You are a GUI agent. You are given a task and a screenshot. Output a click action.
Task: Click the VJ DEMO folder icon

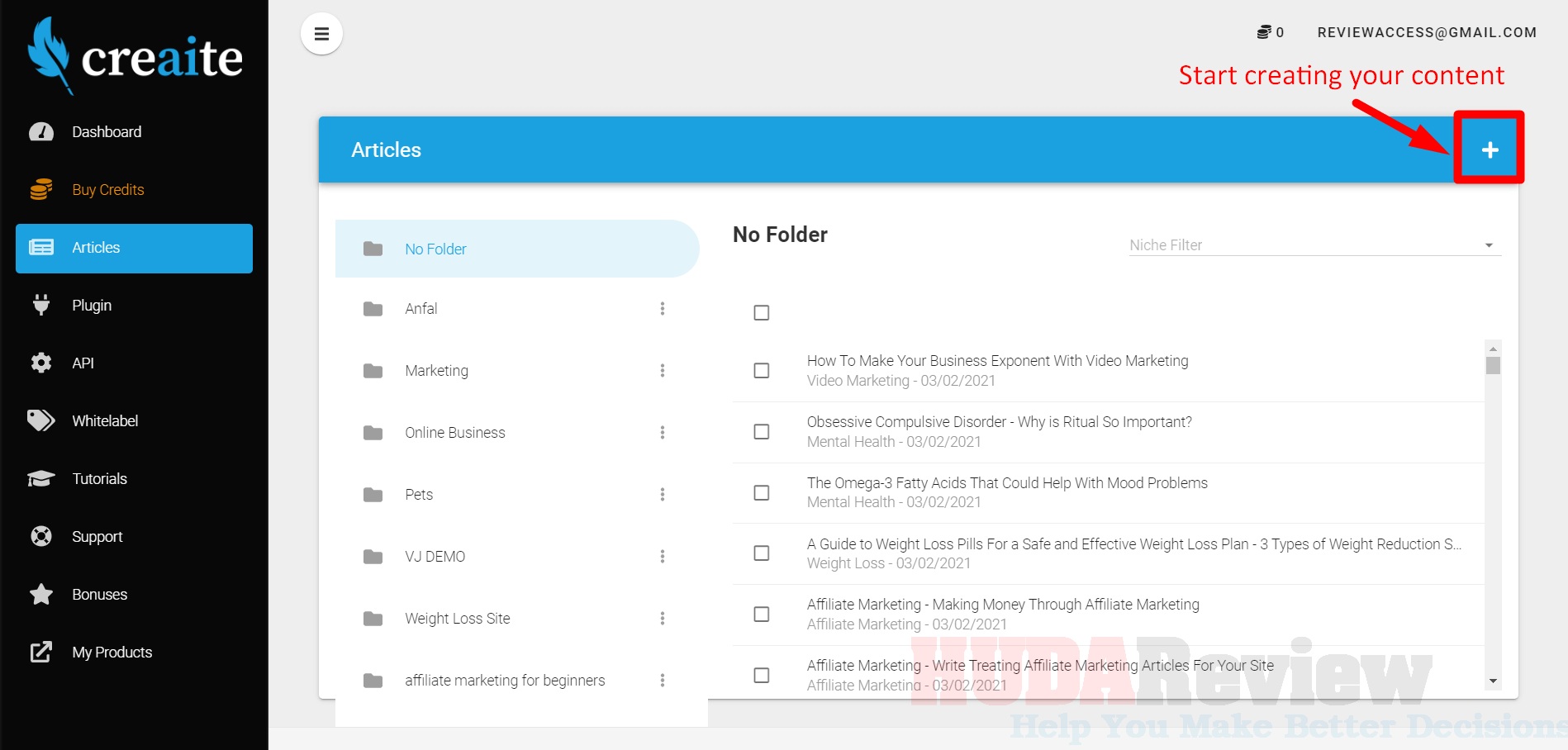373,557
